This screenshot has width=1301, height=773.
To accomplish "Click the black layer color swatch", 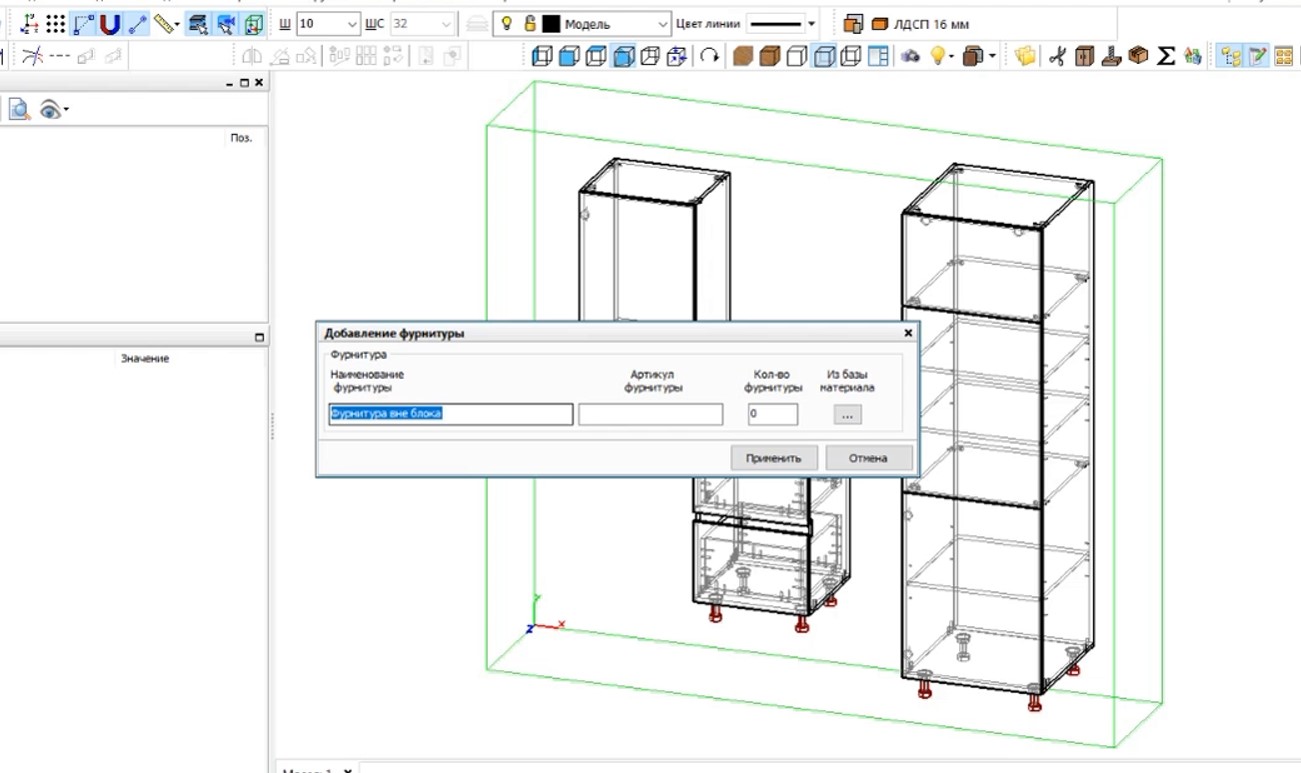I will coord(551,24).
